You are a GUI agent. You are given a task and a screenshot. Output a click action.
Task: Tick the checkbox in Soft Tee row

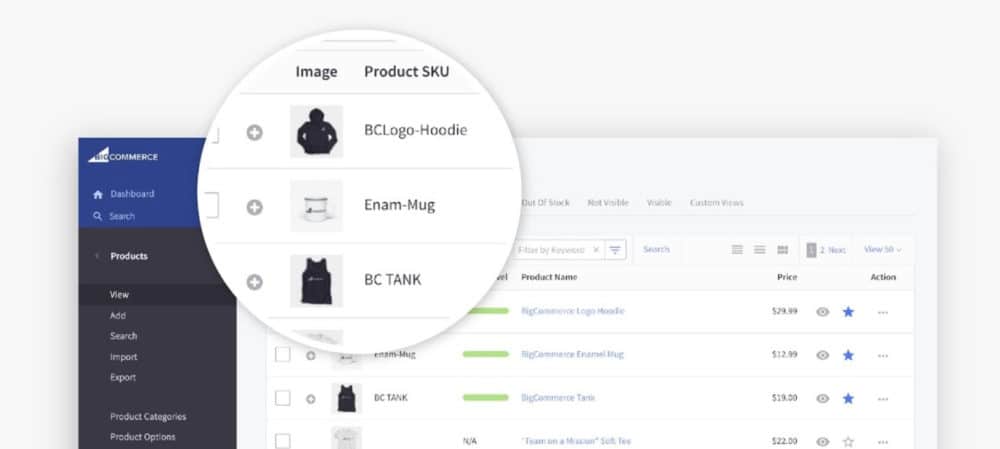click(x=283, y=441)
